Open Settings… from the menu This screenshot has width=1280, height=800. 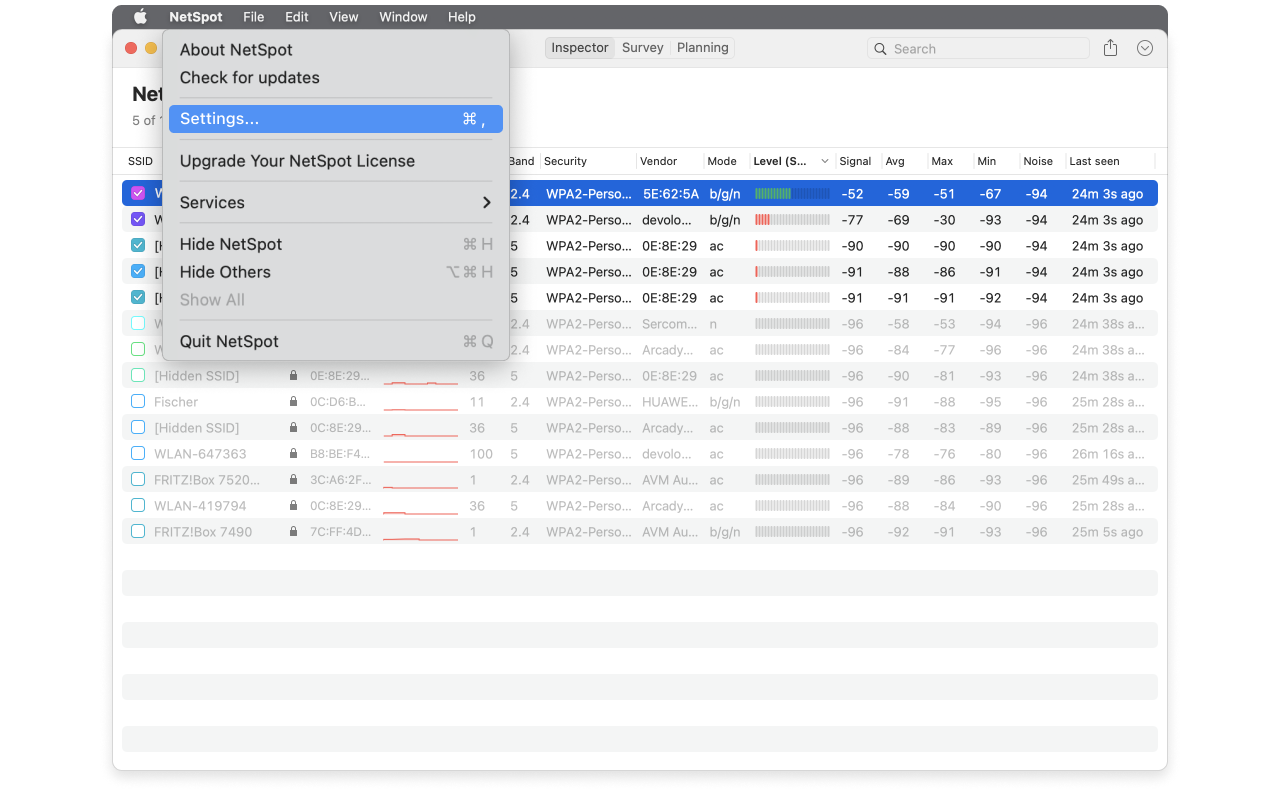tap(336, 119)
